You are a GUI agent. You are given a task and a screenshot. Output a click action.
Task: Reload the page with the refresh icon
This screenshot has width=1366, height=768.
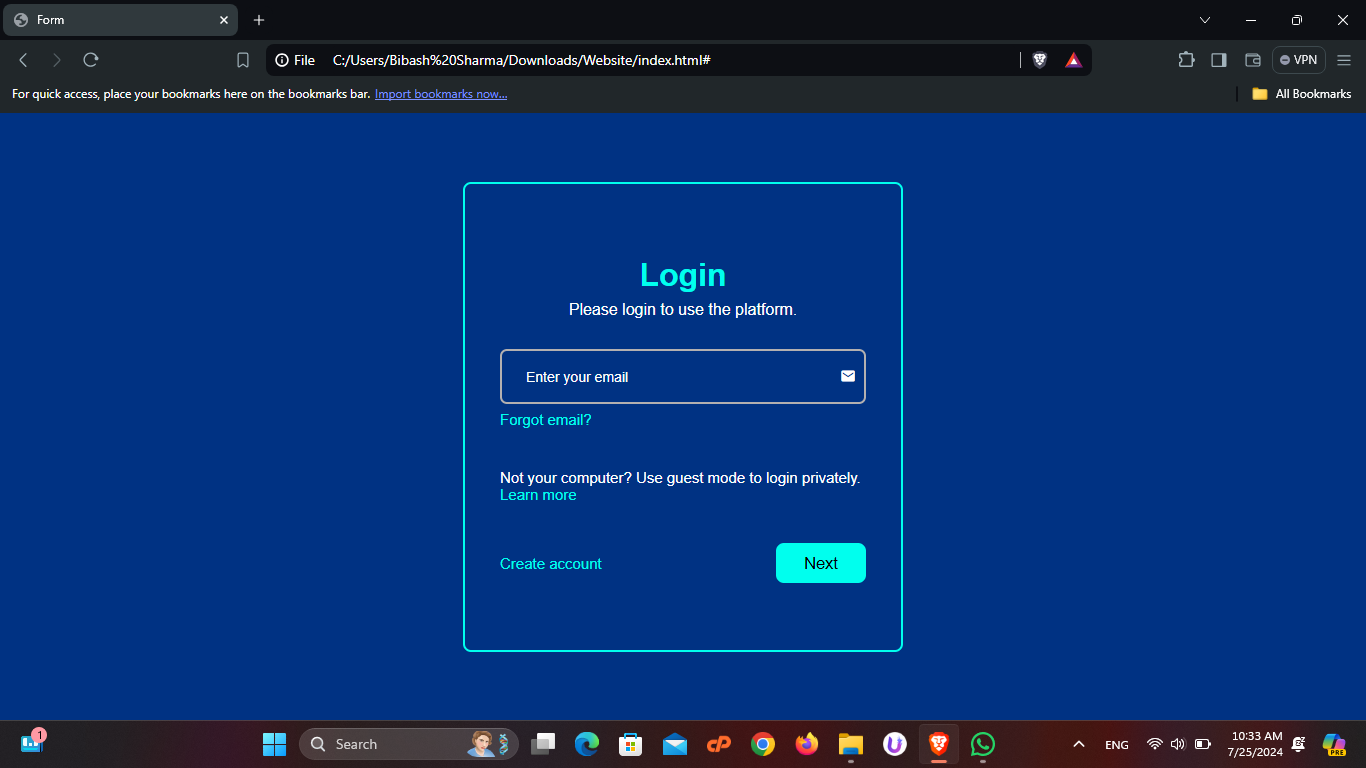pyautogui.click(x=91, y=60)
